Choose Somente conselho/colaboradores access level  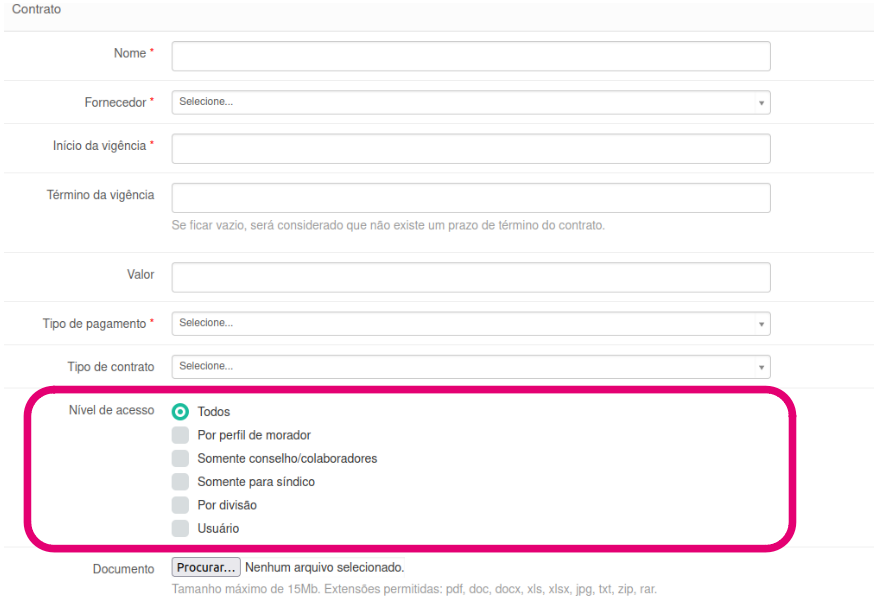(x=180, y=459)
